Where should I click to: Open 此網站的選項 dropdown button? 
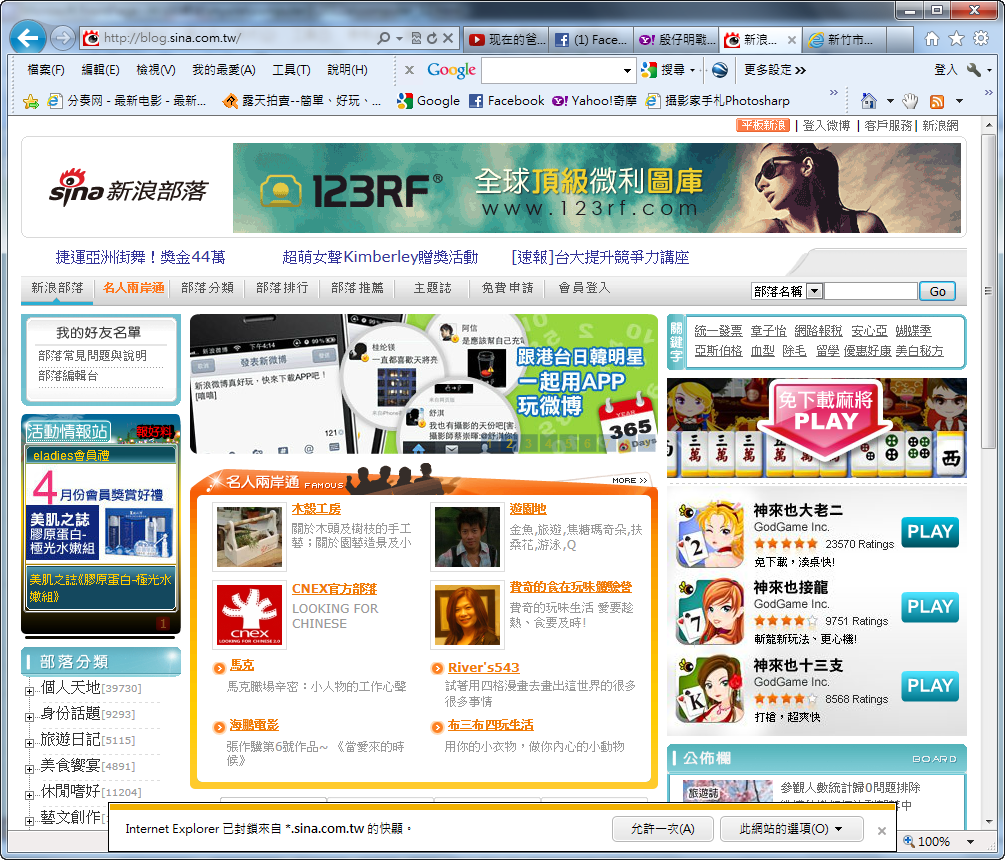(x=791, y=829)
